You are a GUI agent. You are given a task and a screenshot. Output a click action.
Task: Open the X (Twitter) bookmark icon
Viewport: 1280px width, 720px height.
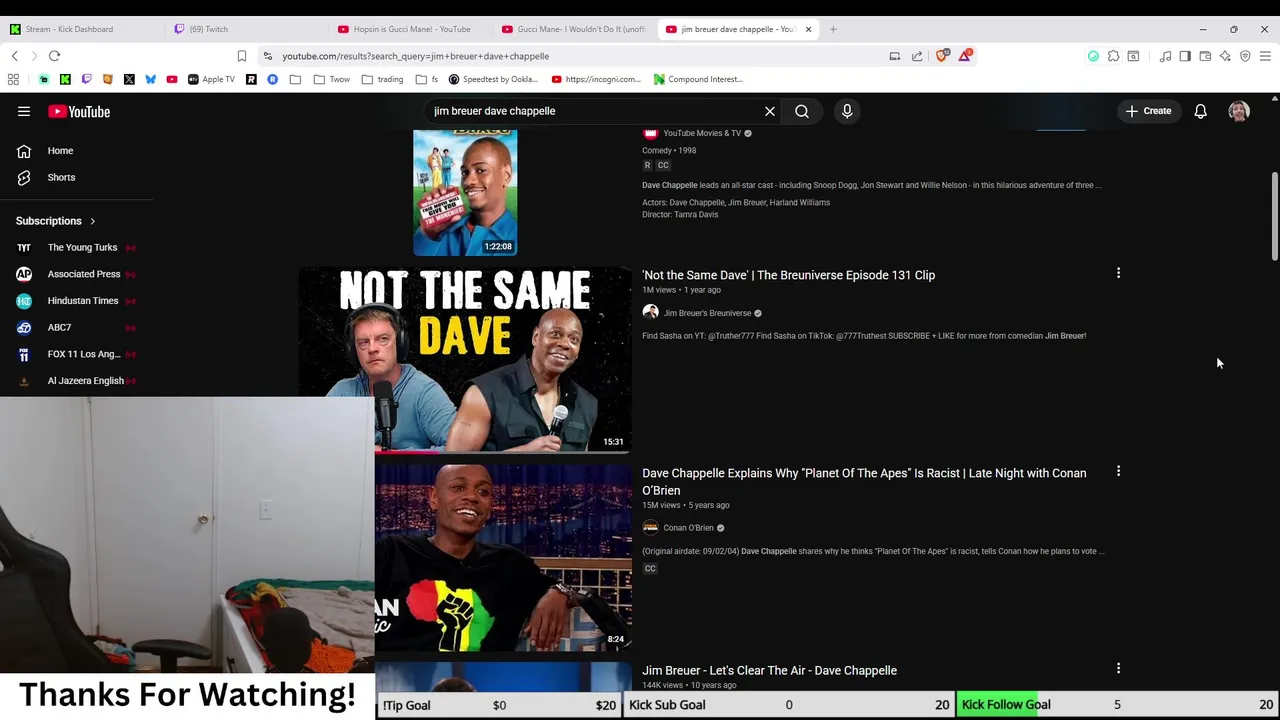[x=129, y=79]
